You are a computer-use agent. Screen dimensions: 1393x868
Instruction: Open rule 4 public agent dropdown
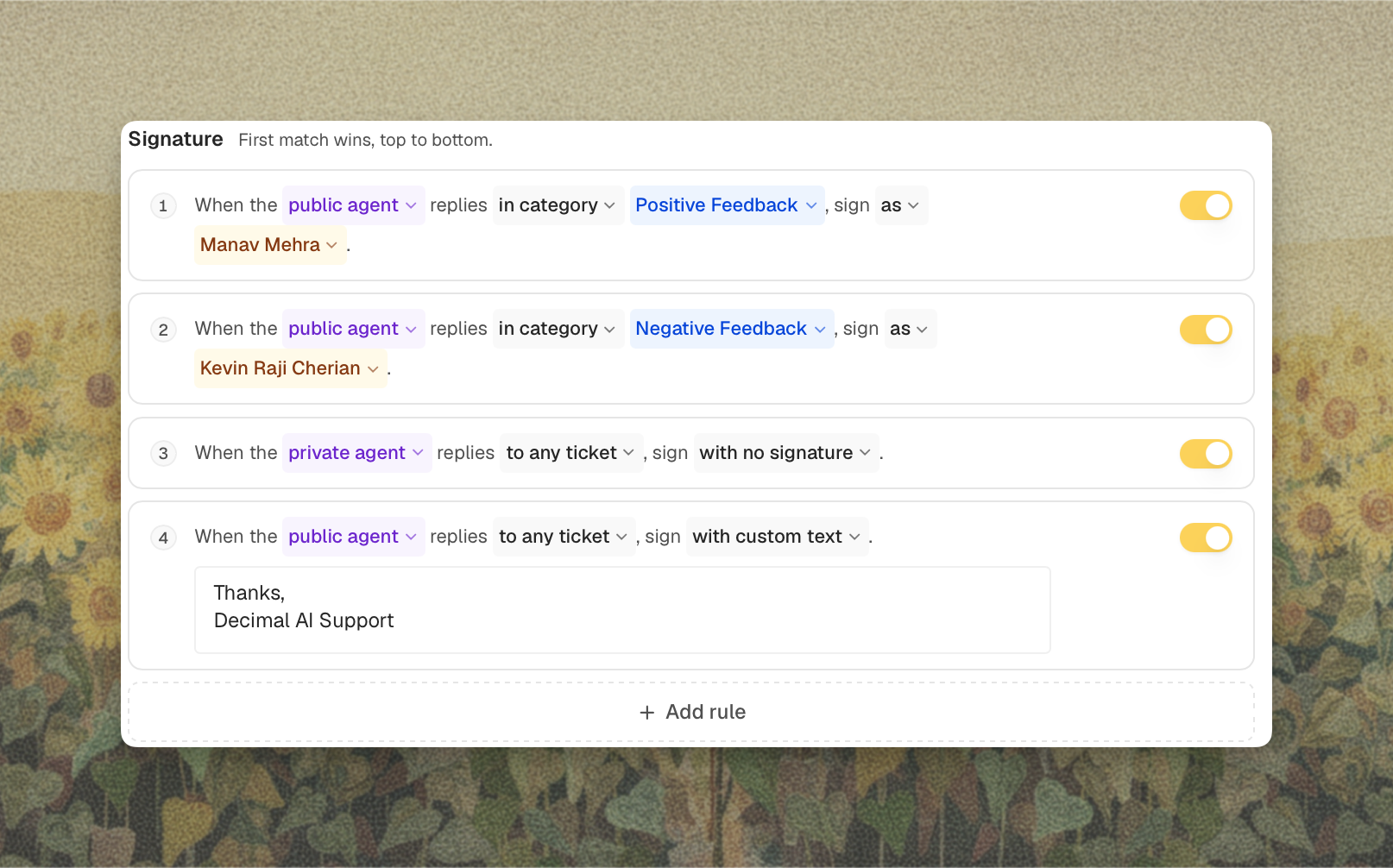pos(353,537)
